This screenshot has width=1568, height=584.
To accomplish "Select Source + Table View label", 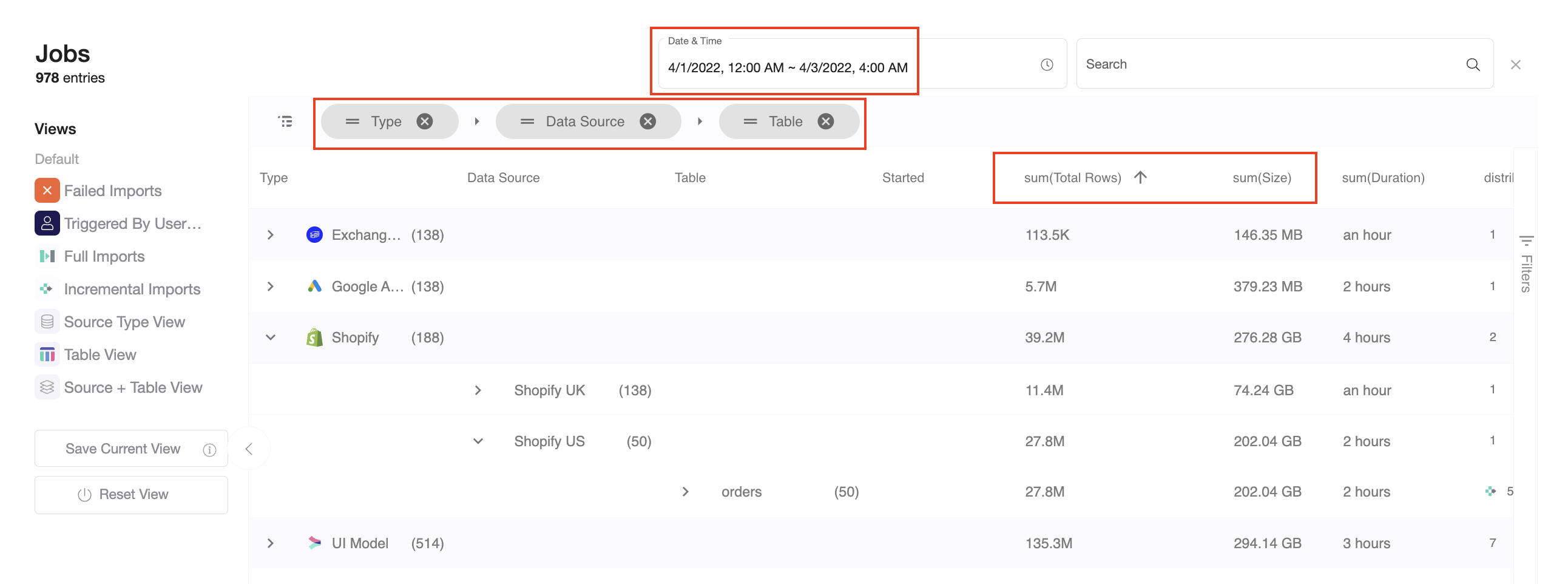I will (x=133, y=387).
